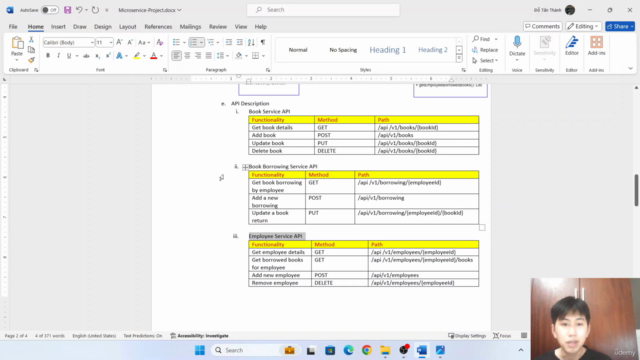This screenshot has height=360, width=640.
Task: Switch to the References tab
Action: point(158,27)
